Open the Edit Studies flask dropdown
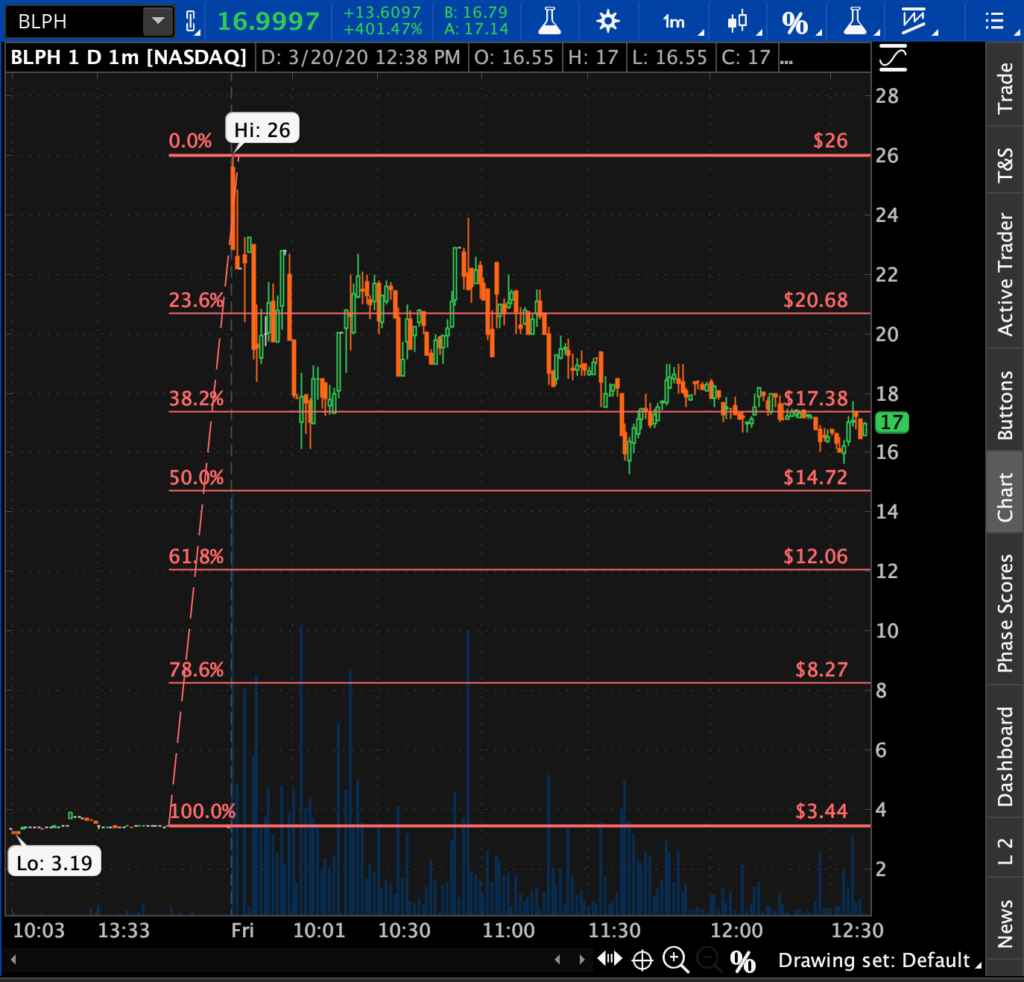Viewport: 1024px width, 982px height. (x=858, y=22)
